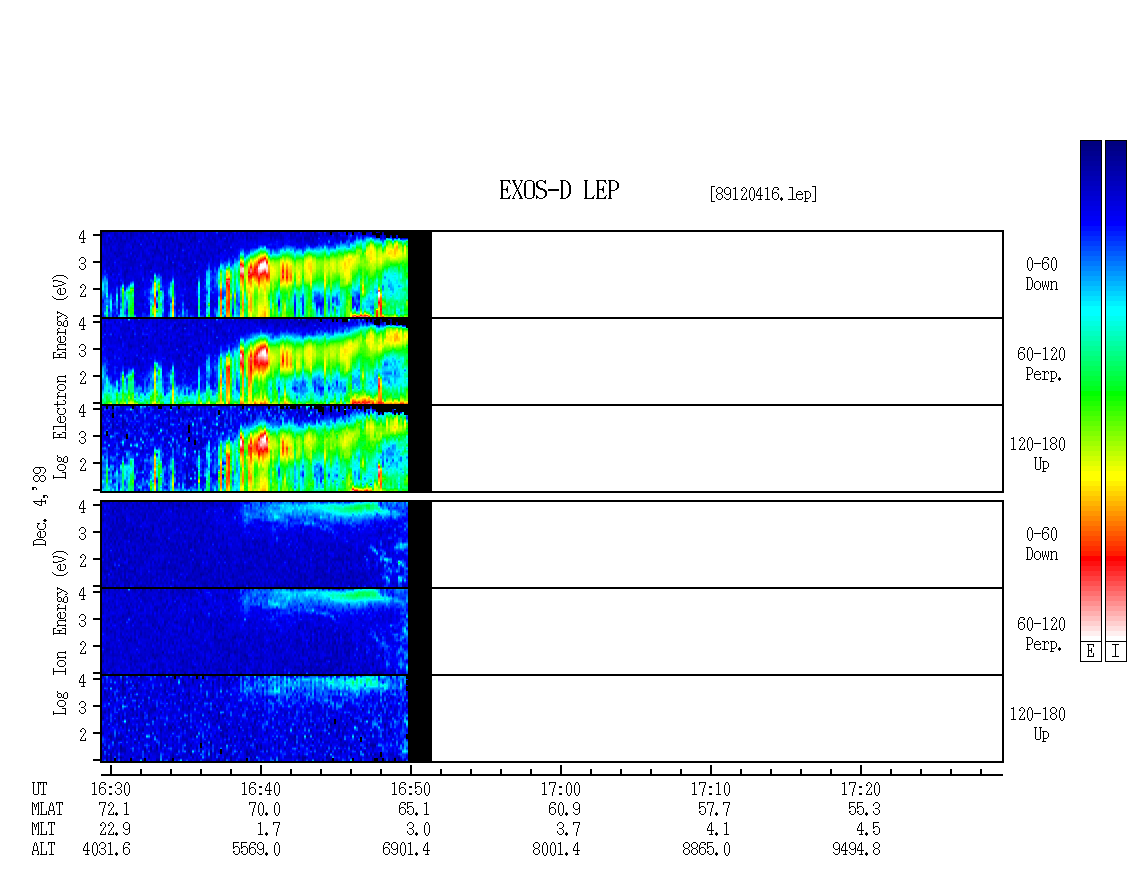
Task: Click the ALT row label
Action: 43,850
